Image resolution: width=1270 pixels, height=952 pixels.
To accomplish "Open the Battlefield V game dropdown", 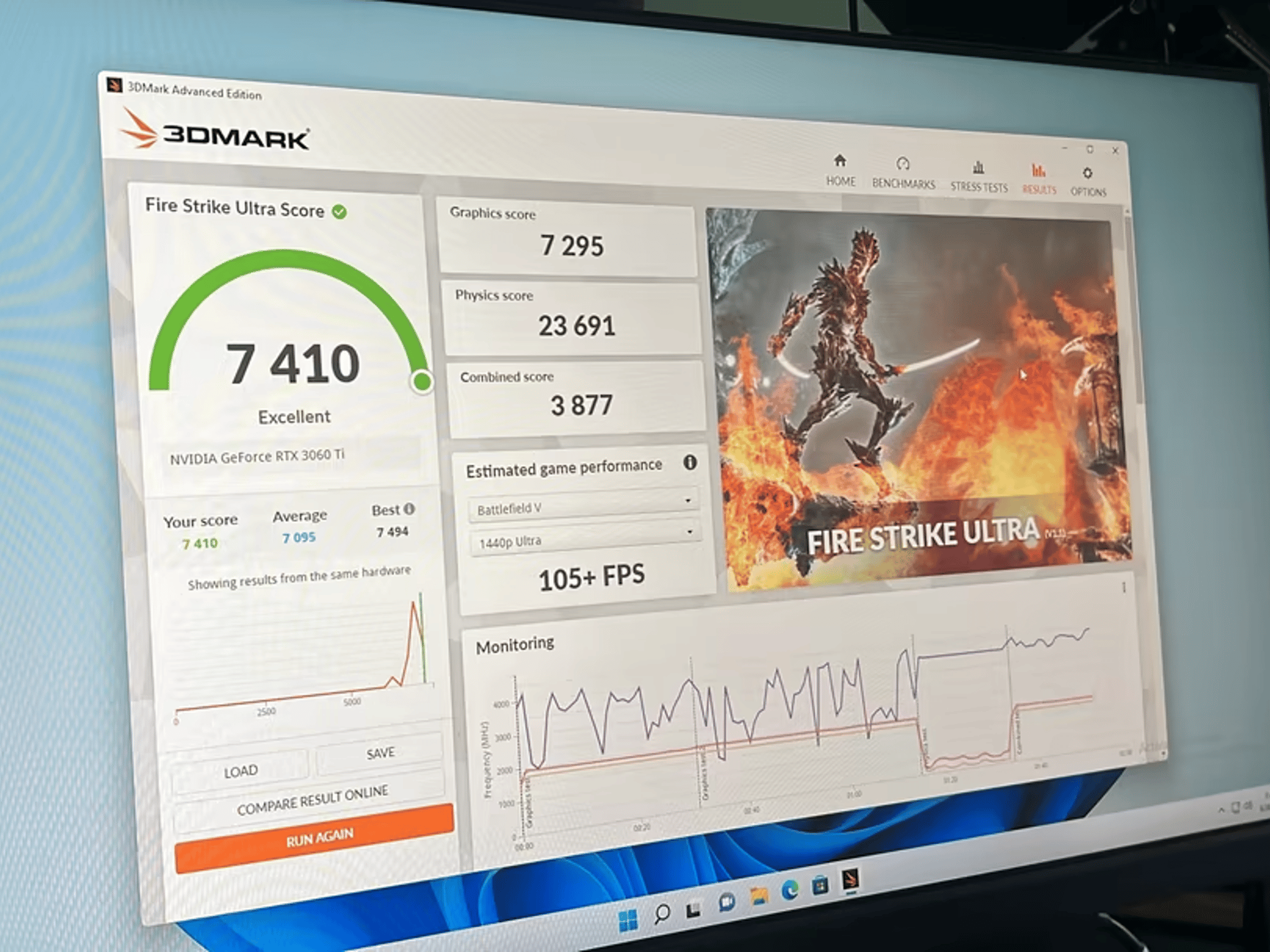I will tap(584, 505).
